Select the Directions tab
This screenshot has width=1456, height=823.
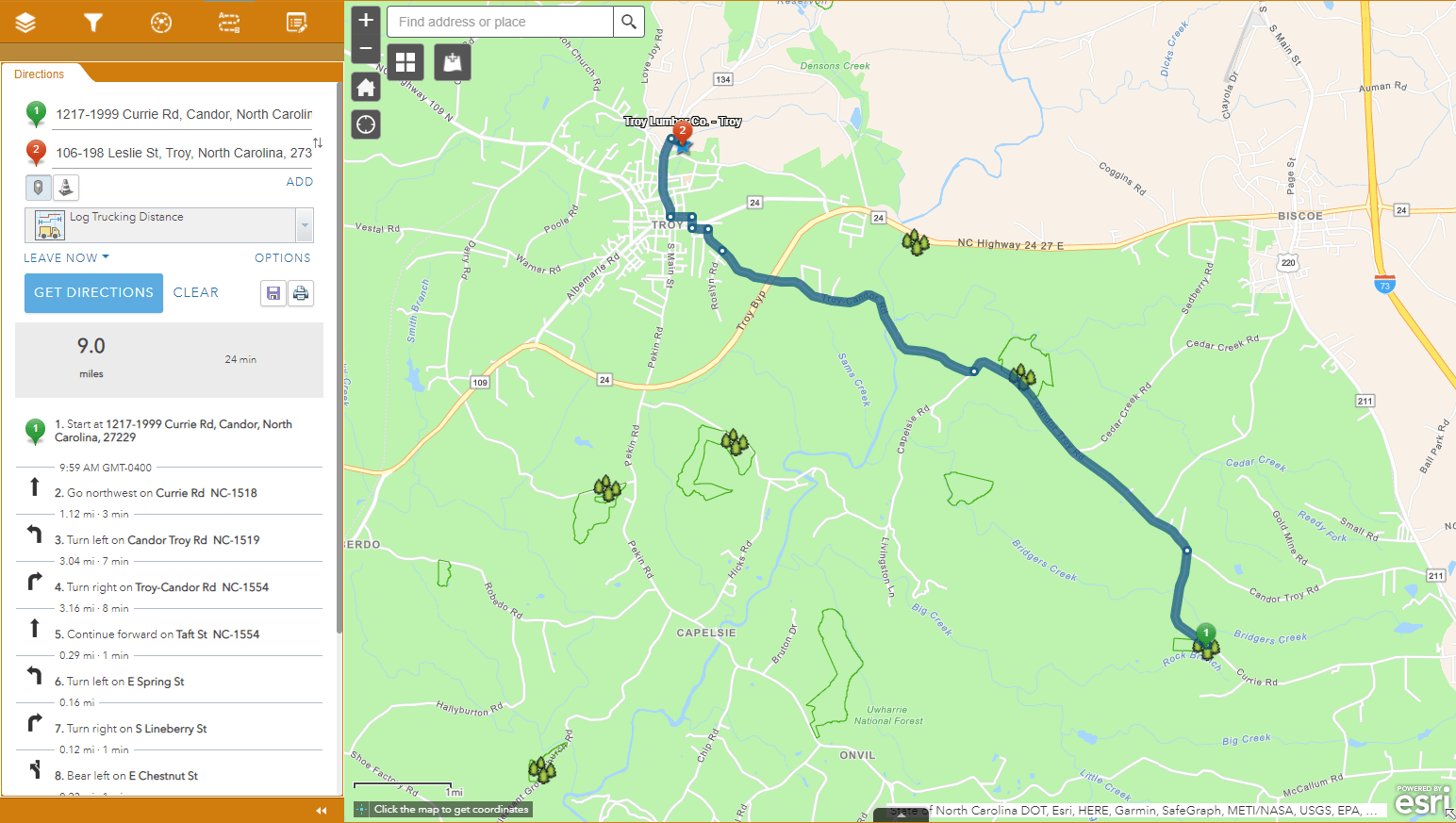[x=40, y=74]
